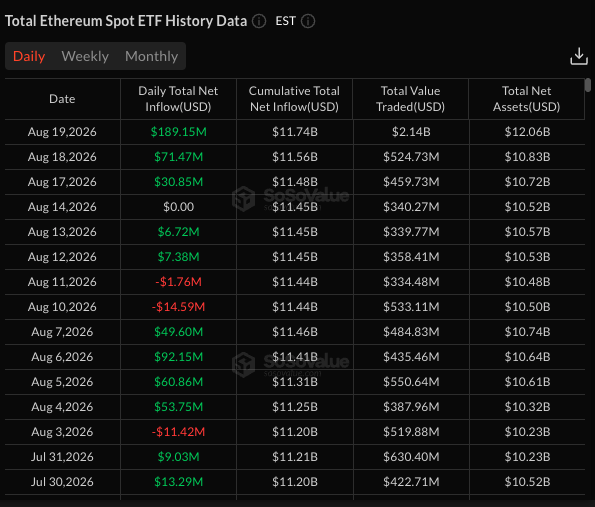Select the Jul 31,2026 date cell
595x507 pixels.
point(62,458)
